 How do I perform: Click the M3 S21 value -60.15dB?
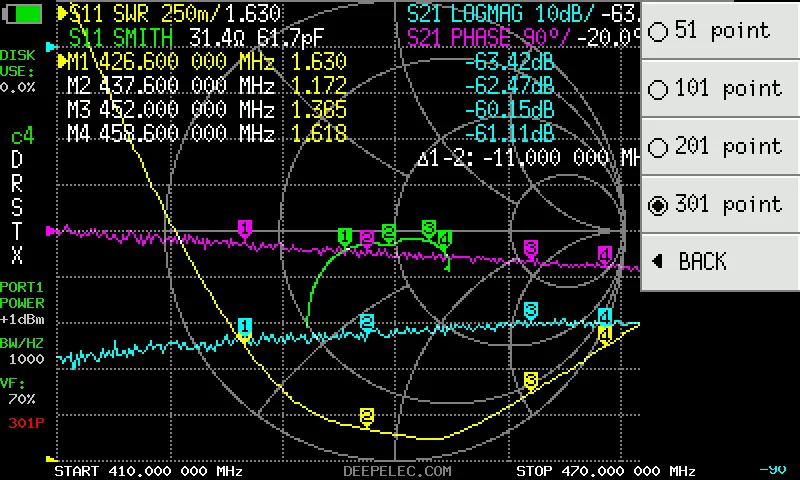[509, 109]
